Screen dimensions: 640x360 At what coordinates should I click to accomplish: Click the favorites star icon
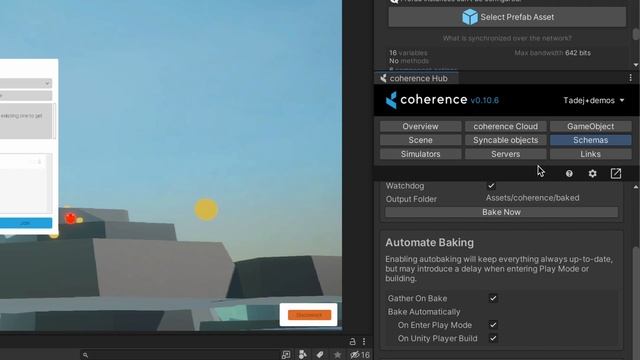coord(337,355)
